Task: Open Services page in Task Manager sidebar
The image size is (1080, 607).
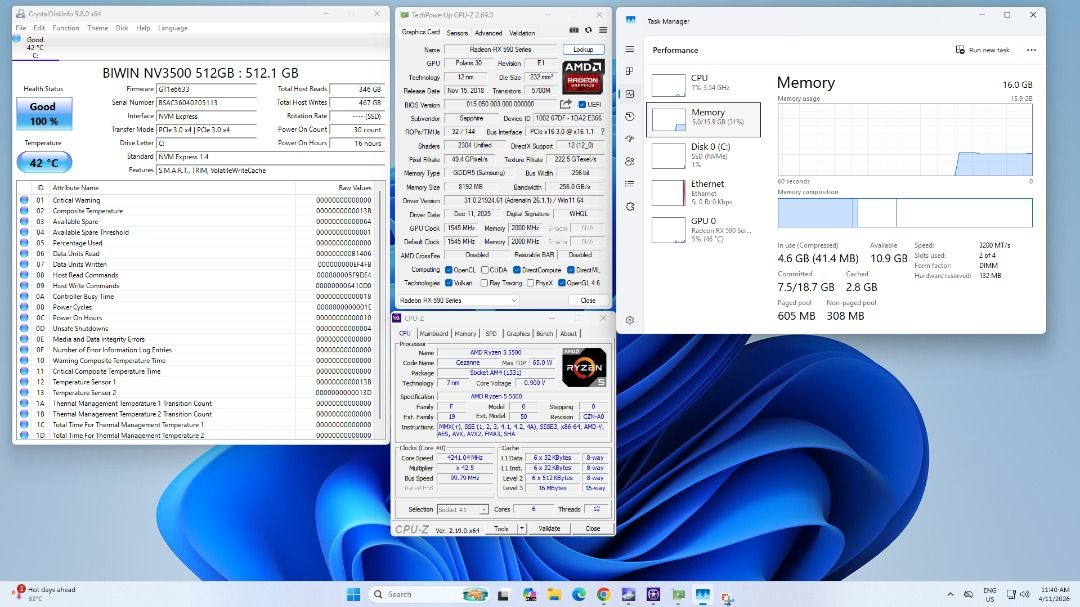Action: click(x=630, y=207)
